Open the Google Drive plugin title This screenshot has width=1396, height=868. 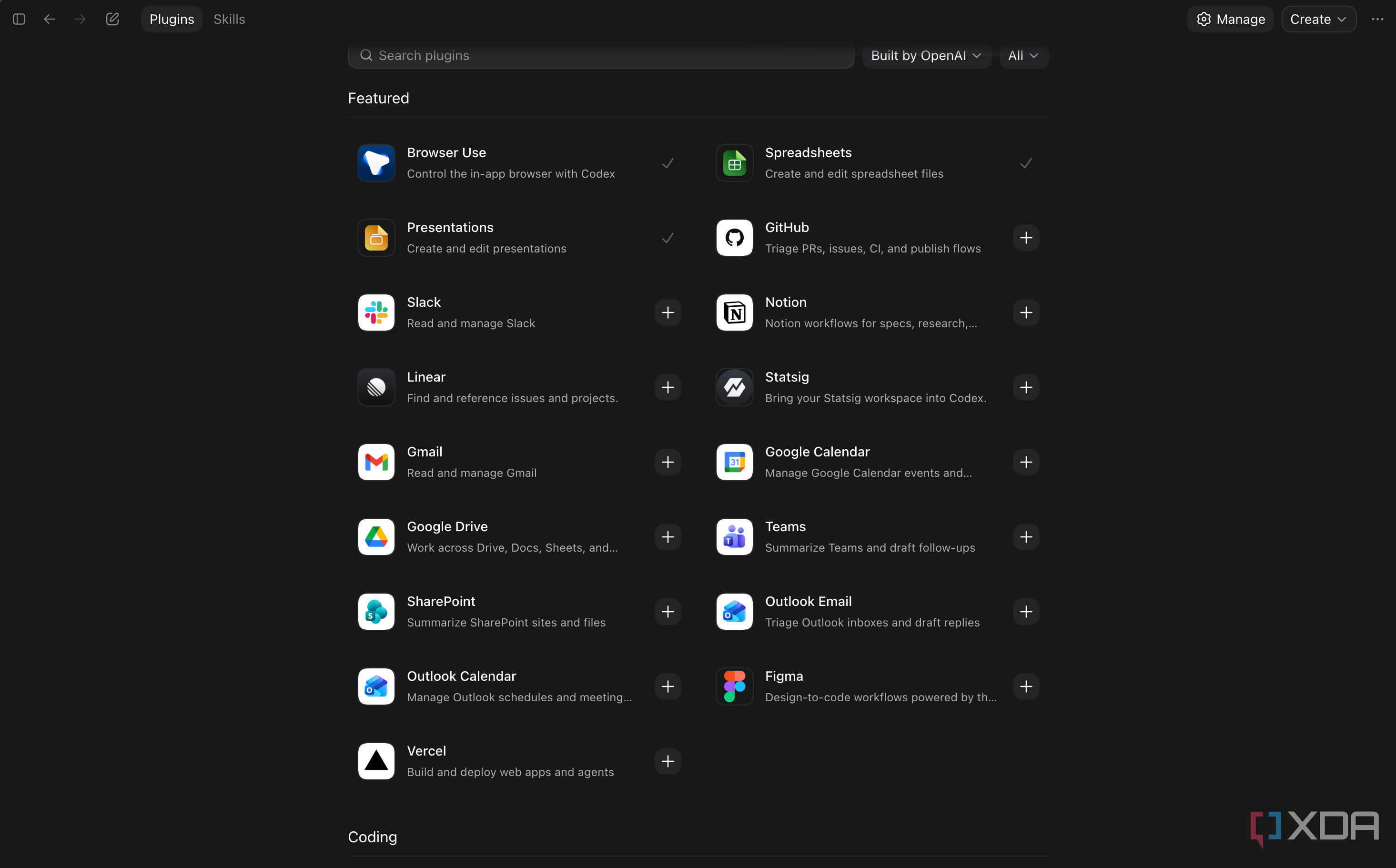click(x=447, y=526)
